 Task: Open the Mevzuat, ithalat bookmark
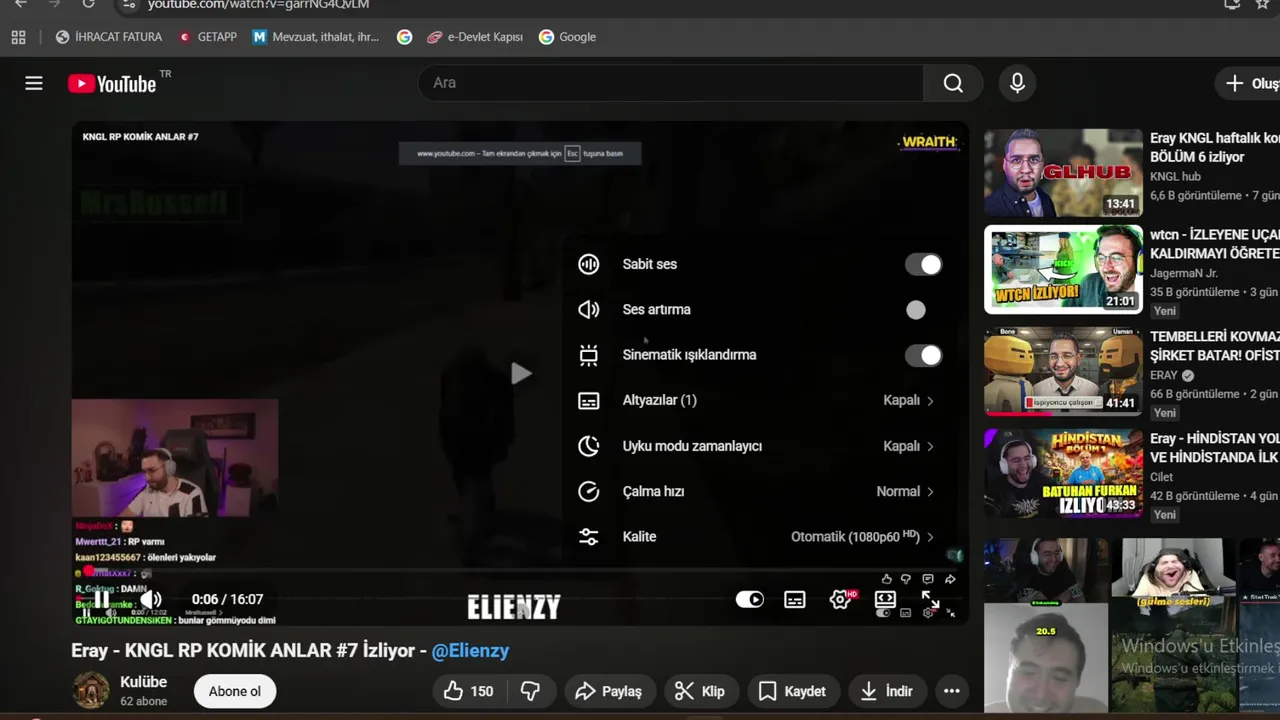coord(316,37)
